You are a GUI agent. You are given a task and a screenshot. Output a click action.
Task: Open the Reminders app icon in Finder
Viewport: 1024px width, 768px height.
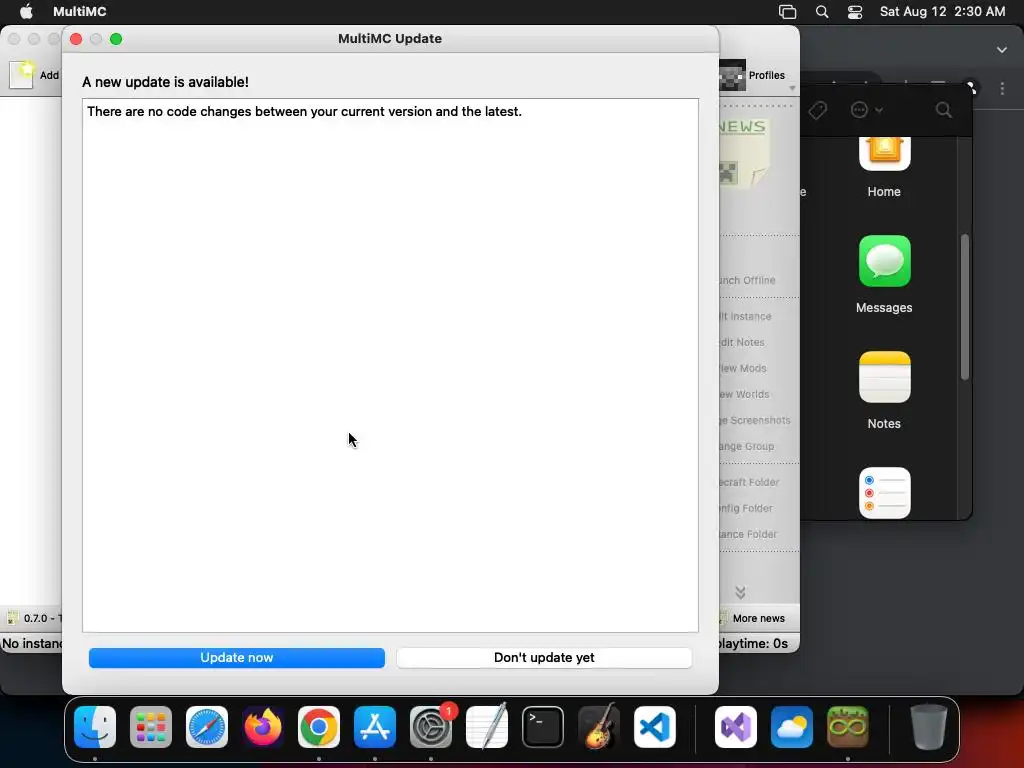pos(884,493)
